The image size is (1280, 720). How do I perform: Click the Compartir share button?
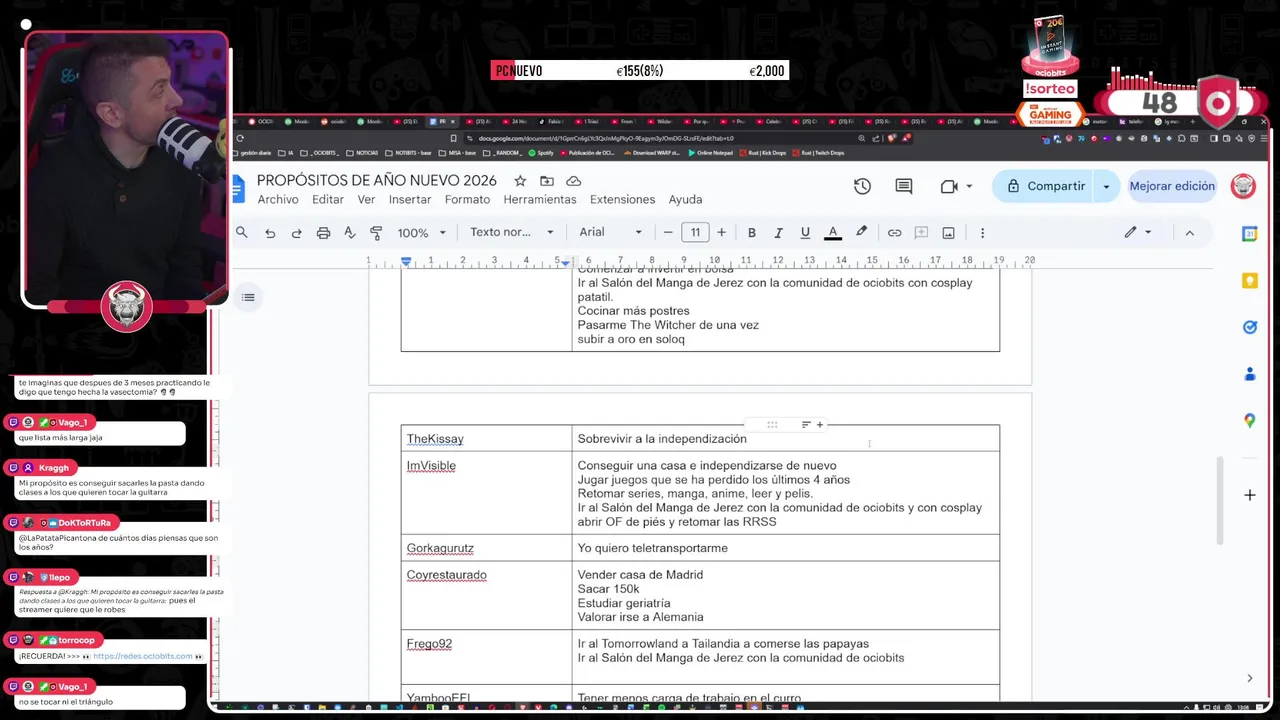pos(1045,186)
